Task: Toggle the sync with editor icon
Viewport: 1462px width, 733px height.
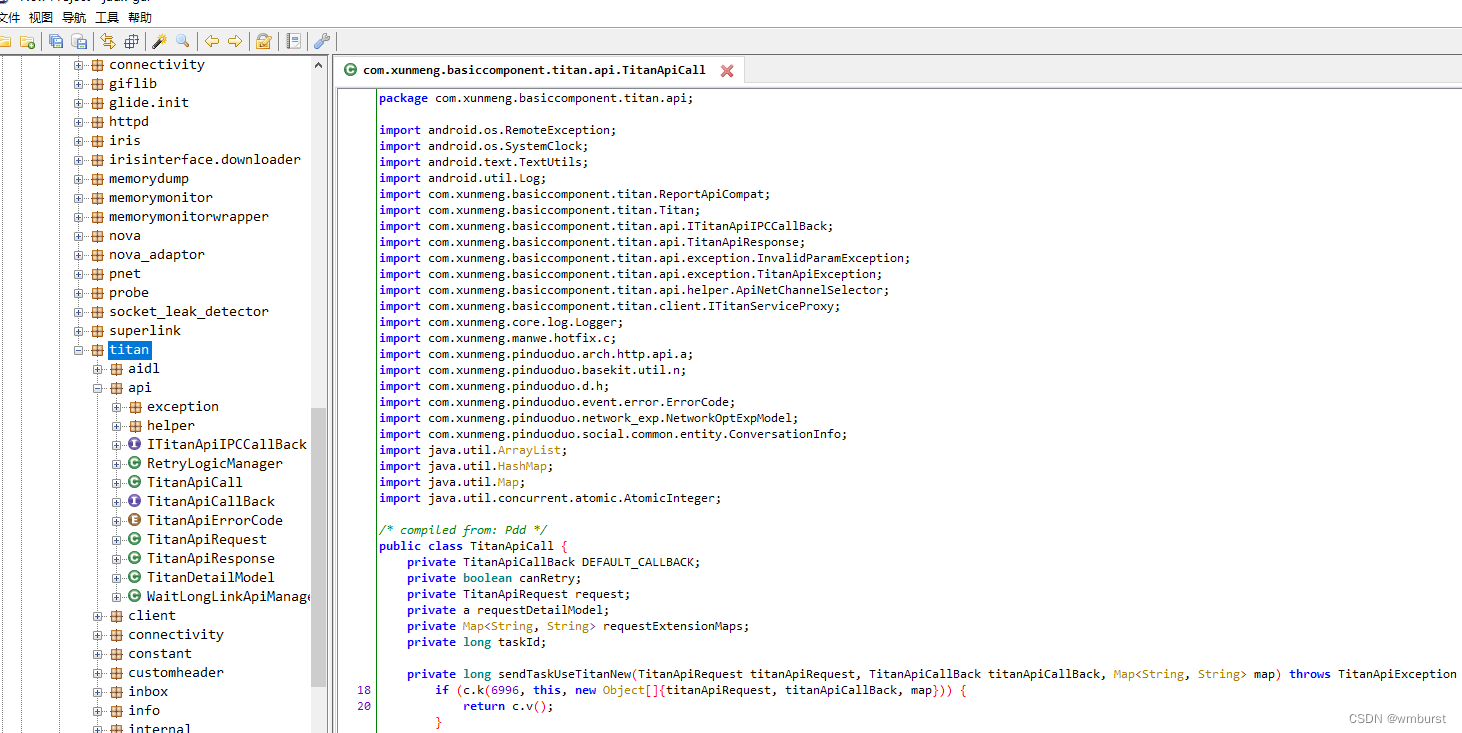Action: 108,41
